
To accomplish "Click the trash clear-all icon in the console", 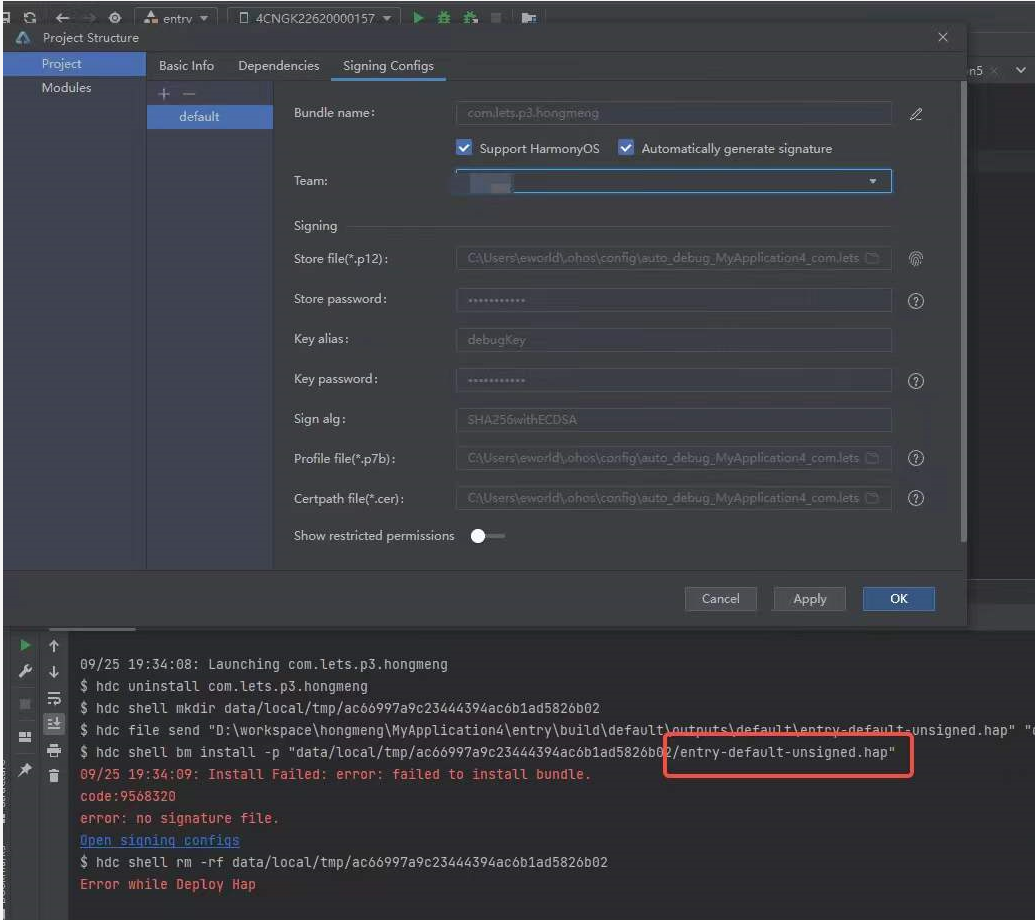I will [x=54, y=776].
